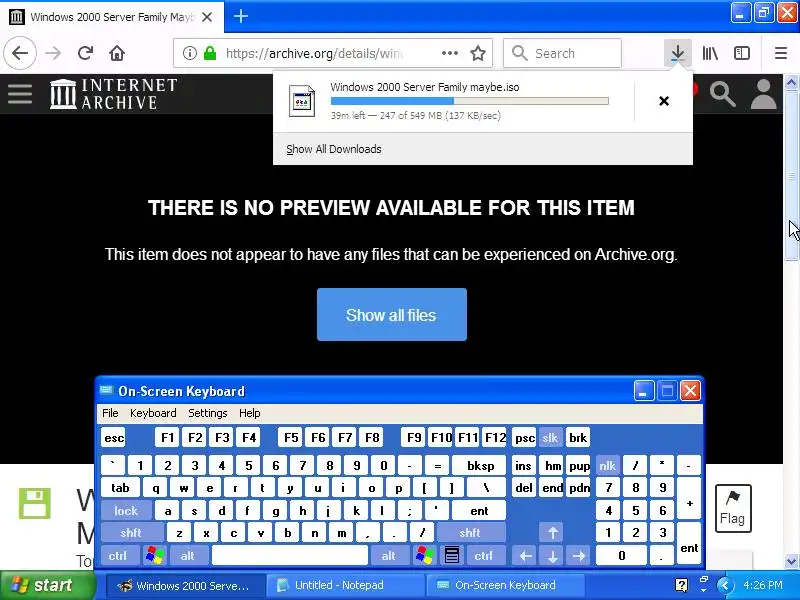Click the bksp key
The height and width of the screenshot is (600, 800).
(481, 466)
